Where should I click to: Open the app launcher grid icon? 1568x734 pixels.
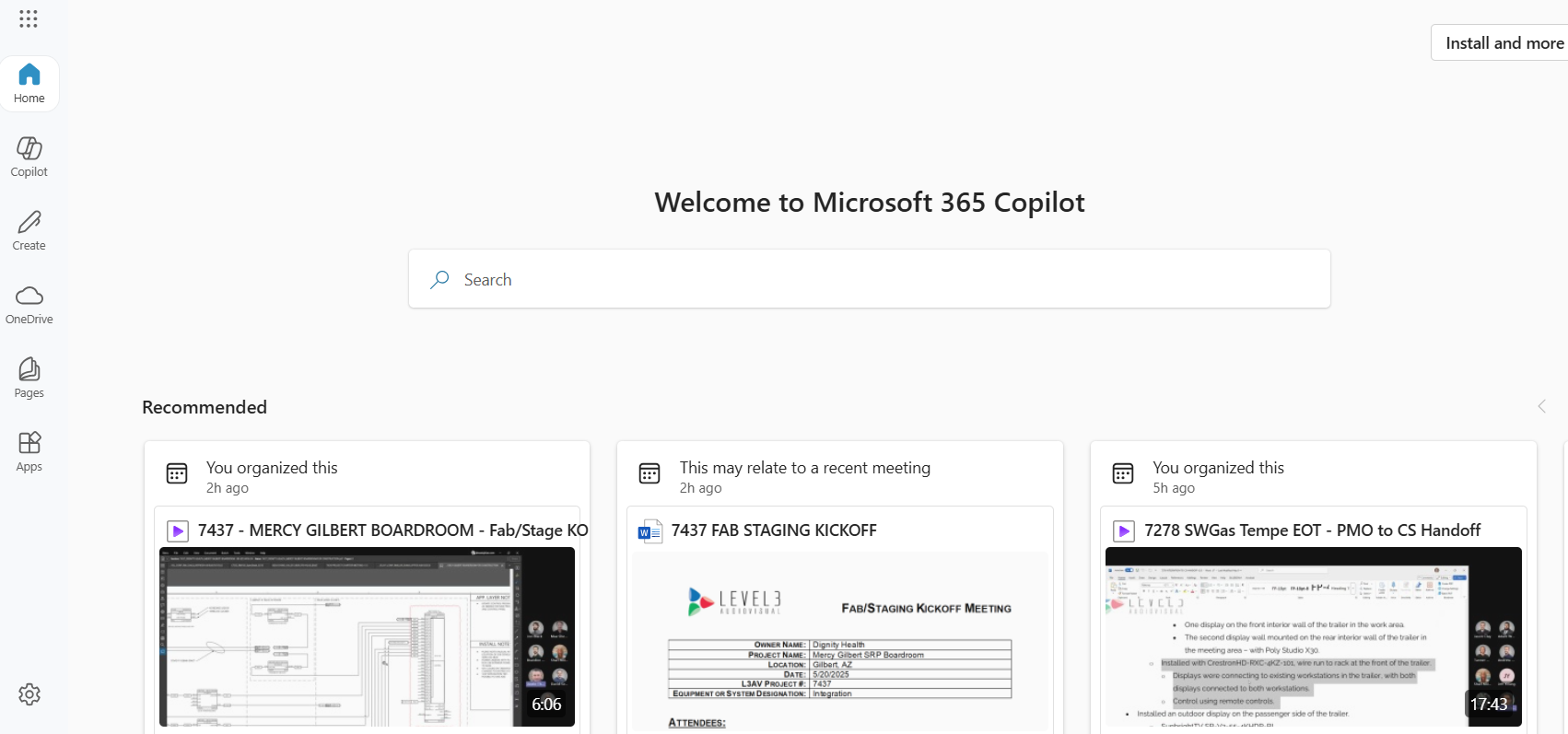(x=29, y=19)
